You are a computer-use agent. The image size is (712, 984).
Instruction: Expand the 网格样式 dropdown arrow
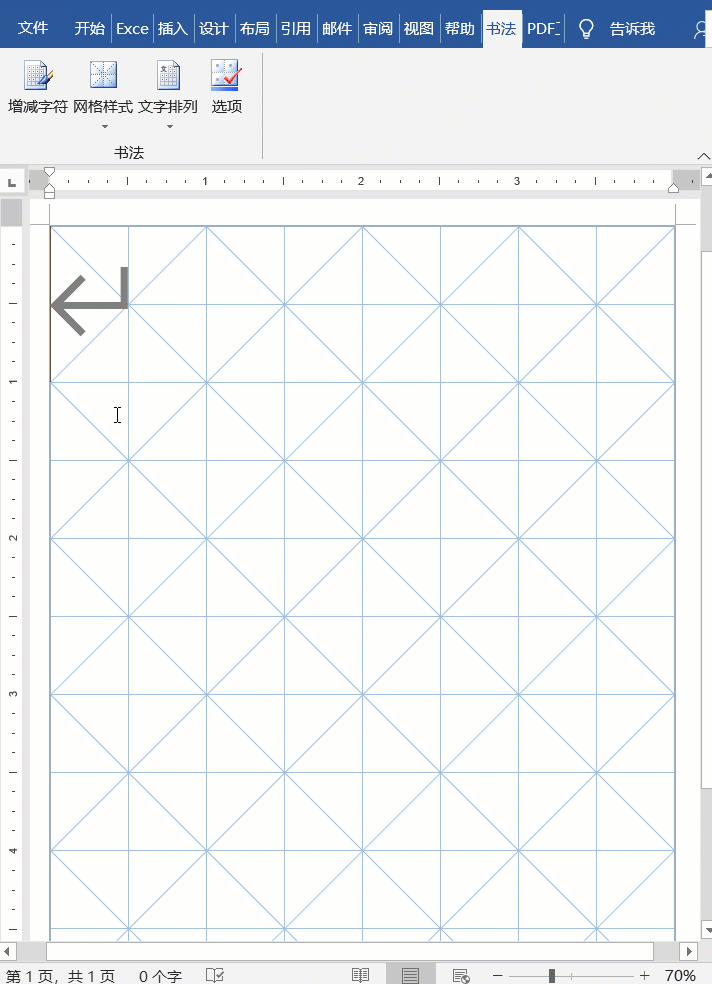(x=105, y=127)
